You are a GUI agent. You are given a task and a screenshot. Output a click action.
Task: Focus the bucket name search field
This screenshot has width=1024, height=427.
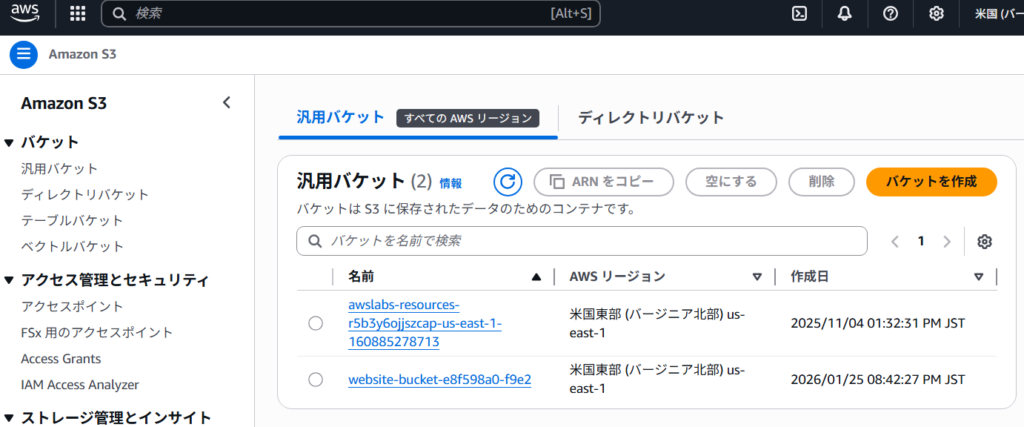(590, 241)
